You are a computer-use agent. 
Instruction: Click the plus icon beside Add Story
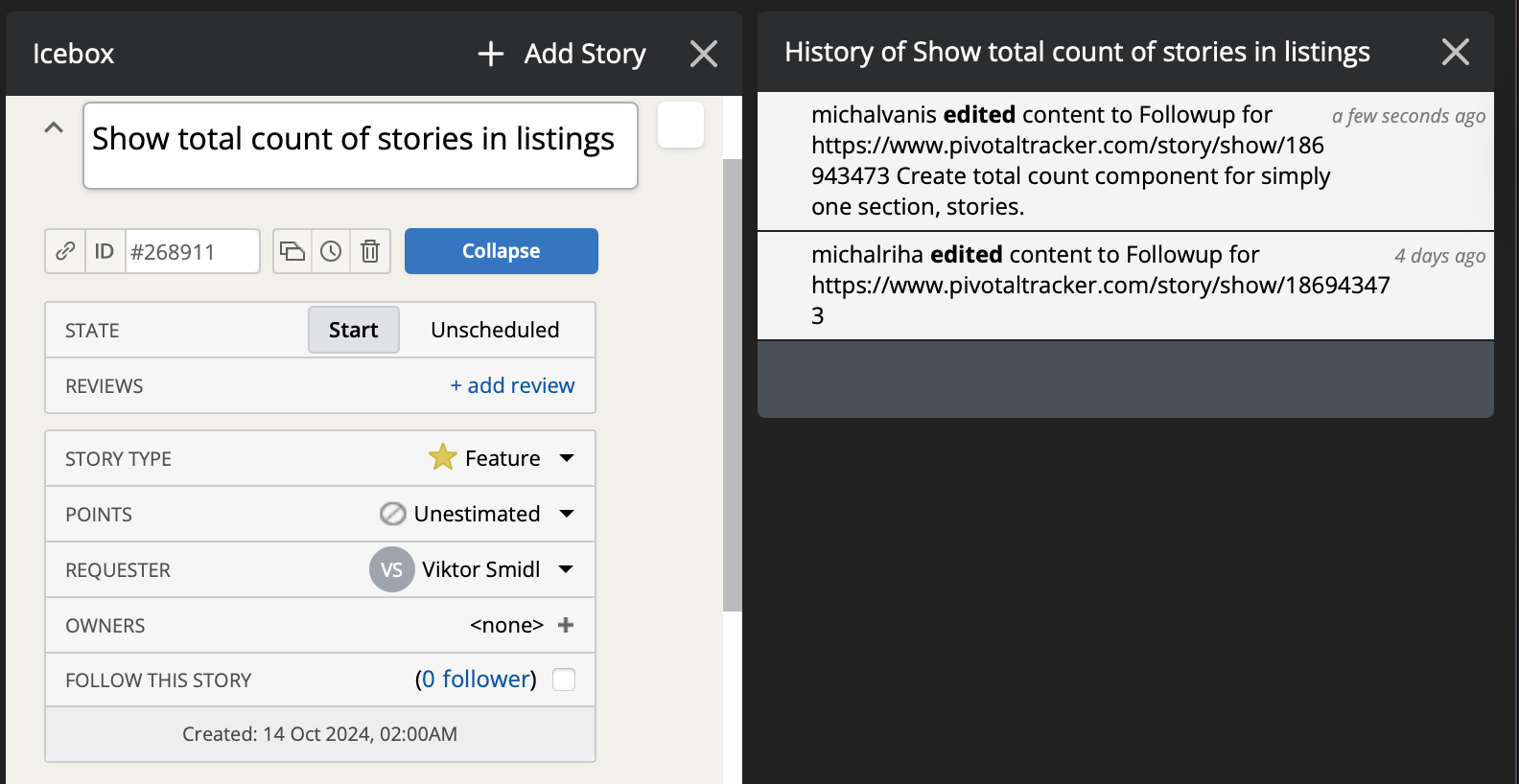(491, 54)
